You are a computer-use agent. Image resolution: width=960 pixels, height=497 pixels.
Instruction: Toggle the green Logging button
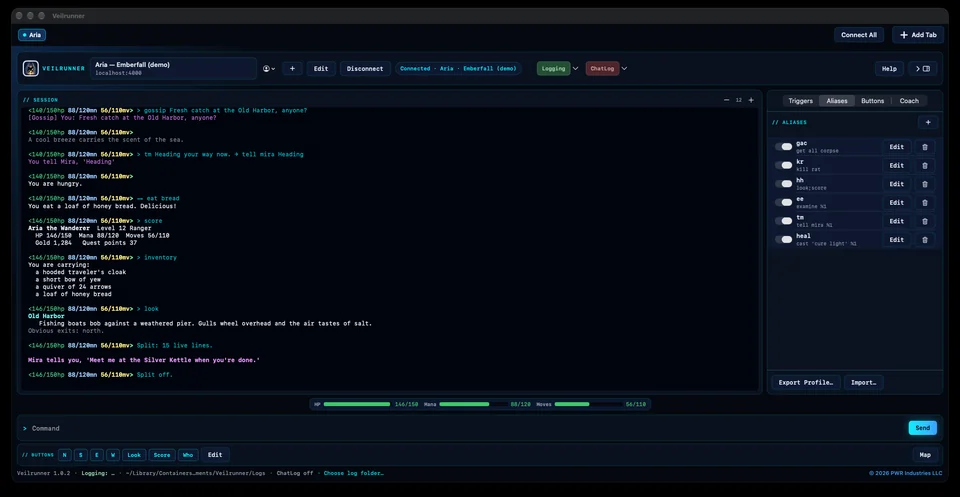tap(553, 69)
